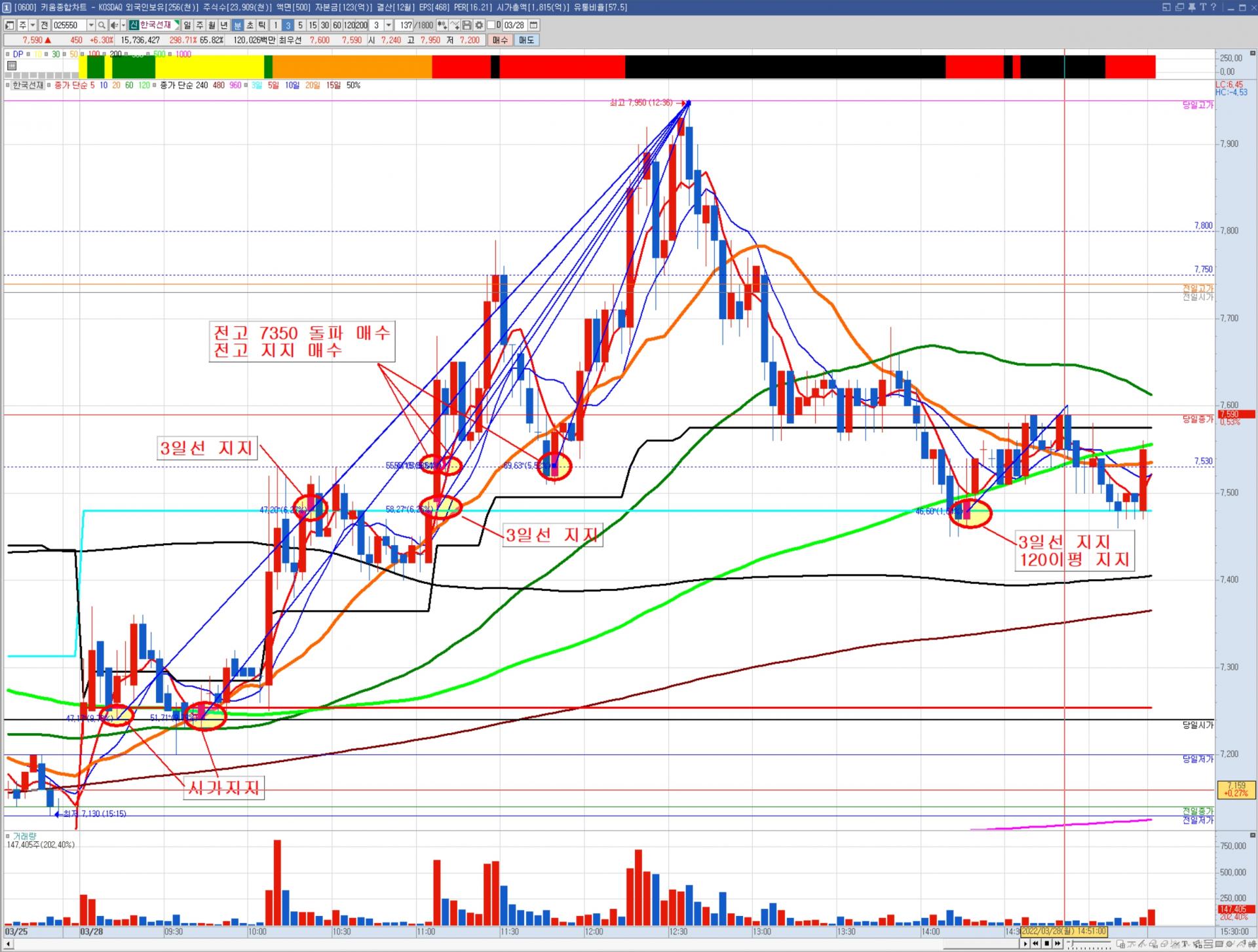Click the stock search magnifier icon
Viewport: 1258px width, 952px height.
[x=102, y=25]
